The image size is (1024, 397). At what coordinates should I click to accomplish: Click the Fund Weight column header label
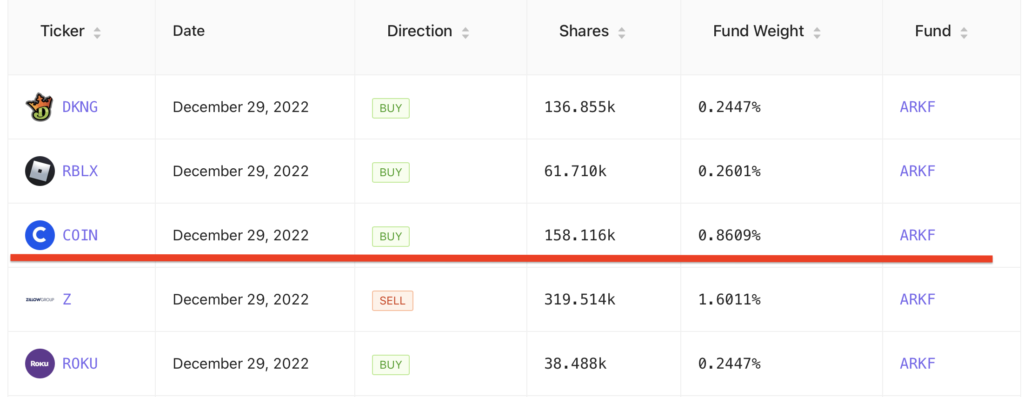[758, 32]
